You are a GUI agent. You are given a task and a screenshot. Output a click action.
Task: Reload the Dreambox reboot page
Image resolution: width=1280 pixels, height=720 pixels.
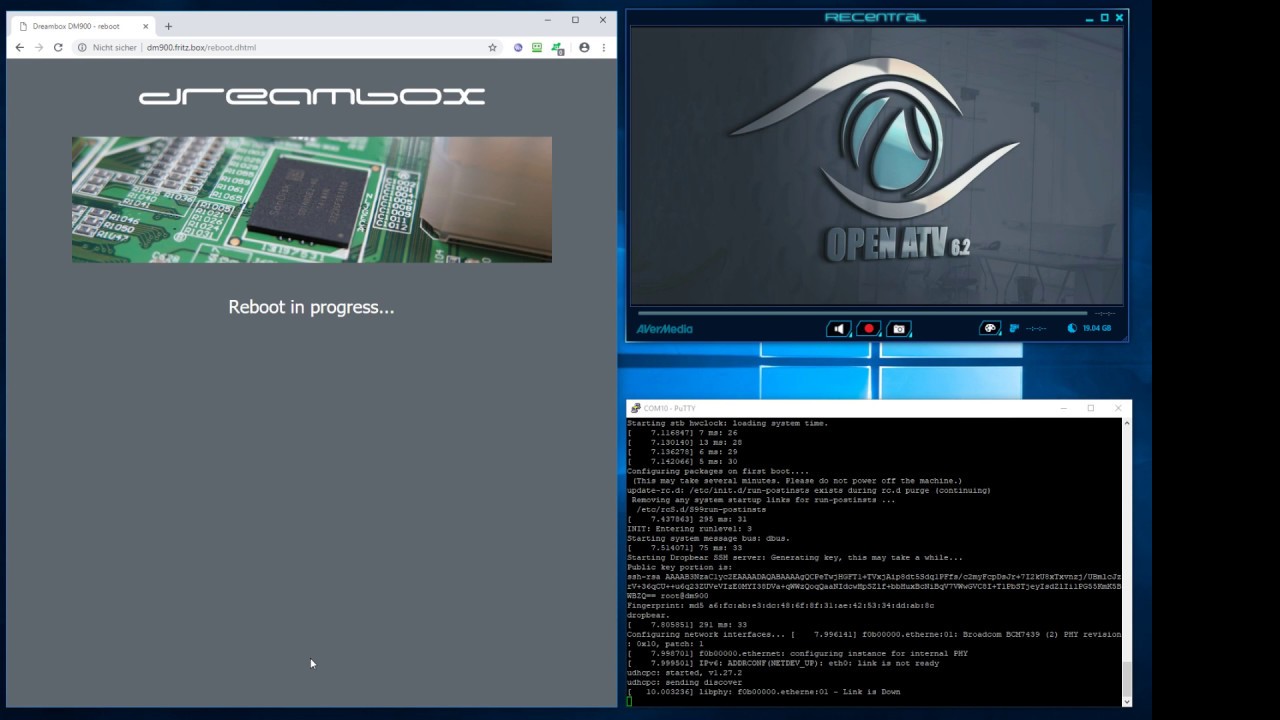(x=58, y=47)
